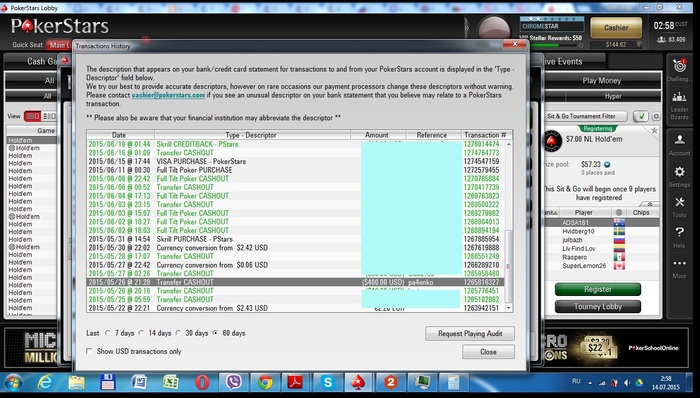
Task: Sort by Transaction # column header
Action: (x=486, y=135)
